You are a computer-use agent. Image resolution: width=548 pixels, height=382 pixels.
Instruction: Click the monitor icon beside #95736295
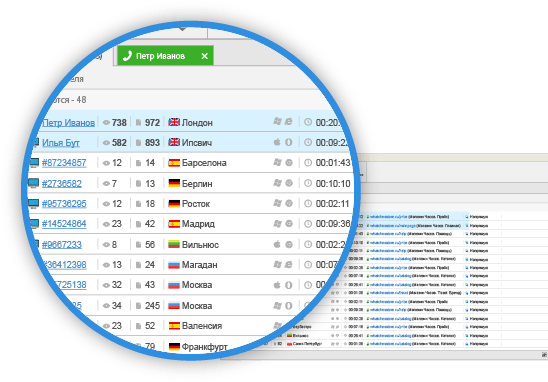coord(34,203)
